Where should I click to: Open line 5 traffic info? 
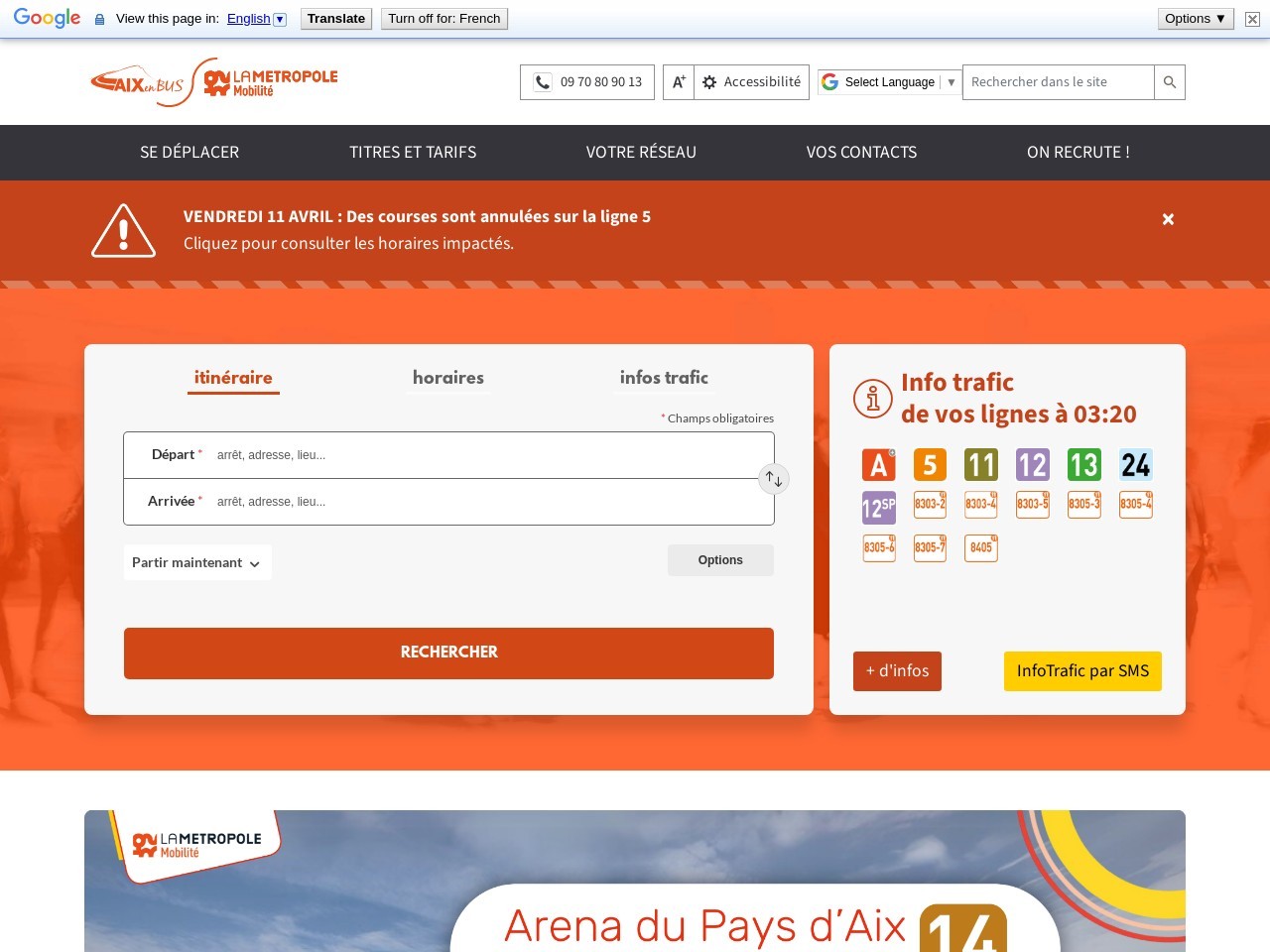tap(930, 465)
